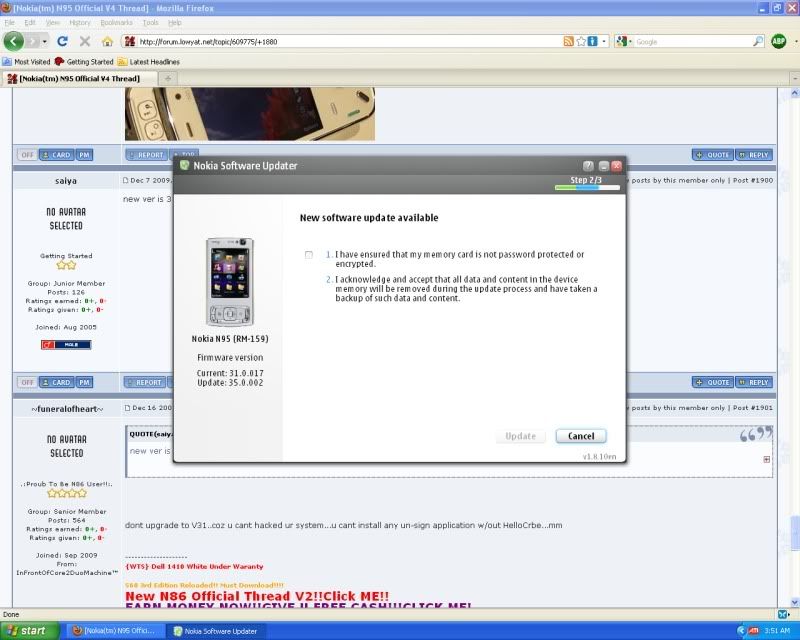800x640 pixels.
Task: Tick the memory card acknowledgment checkbox
Action: [x=309, y=255]
